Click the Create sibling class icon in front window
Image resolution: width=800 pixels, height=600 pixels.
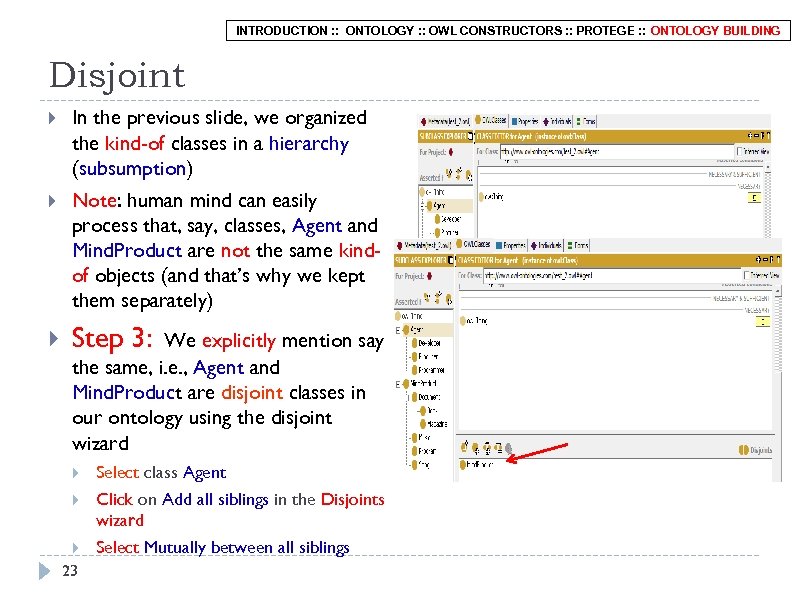[438, 298]
